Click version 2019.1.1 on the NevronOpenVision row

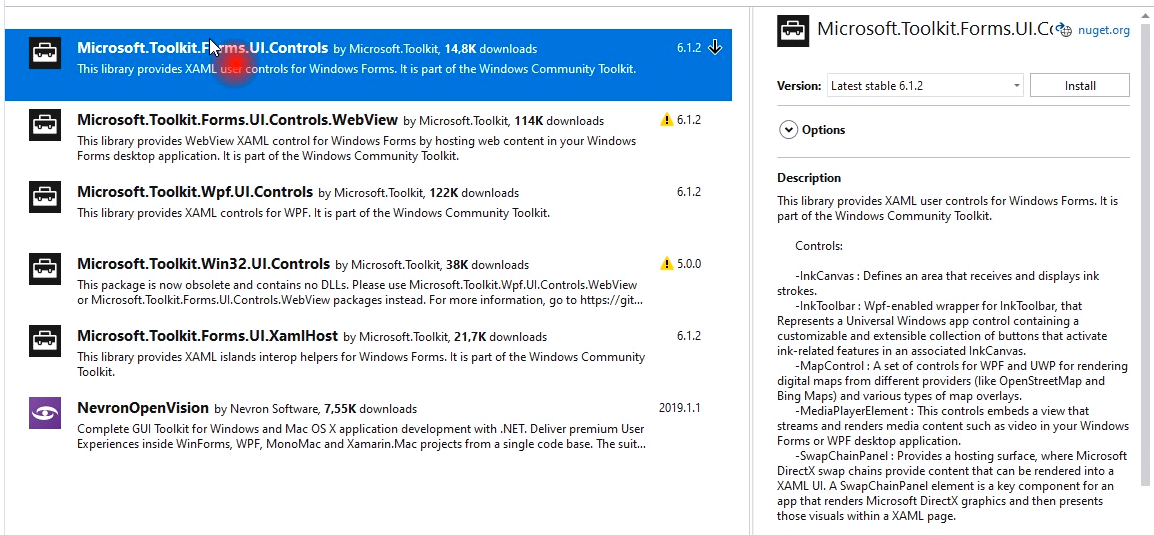pos(679,408)
